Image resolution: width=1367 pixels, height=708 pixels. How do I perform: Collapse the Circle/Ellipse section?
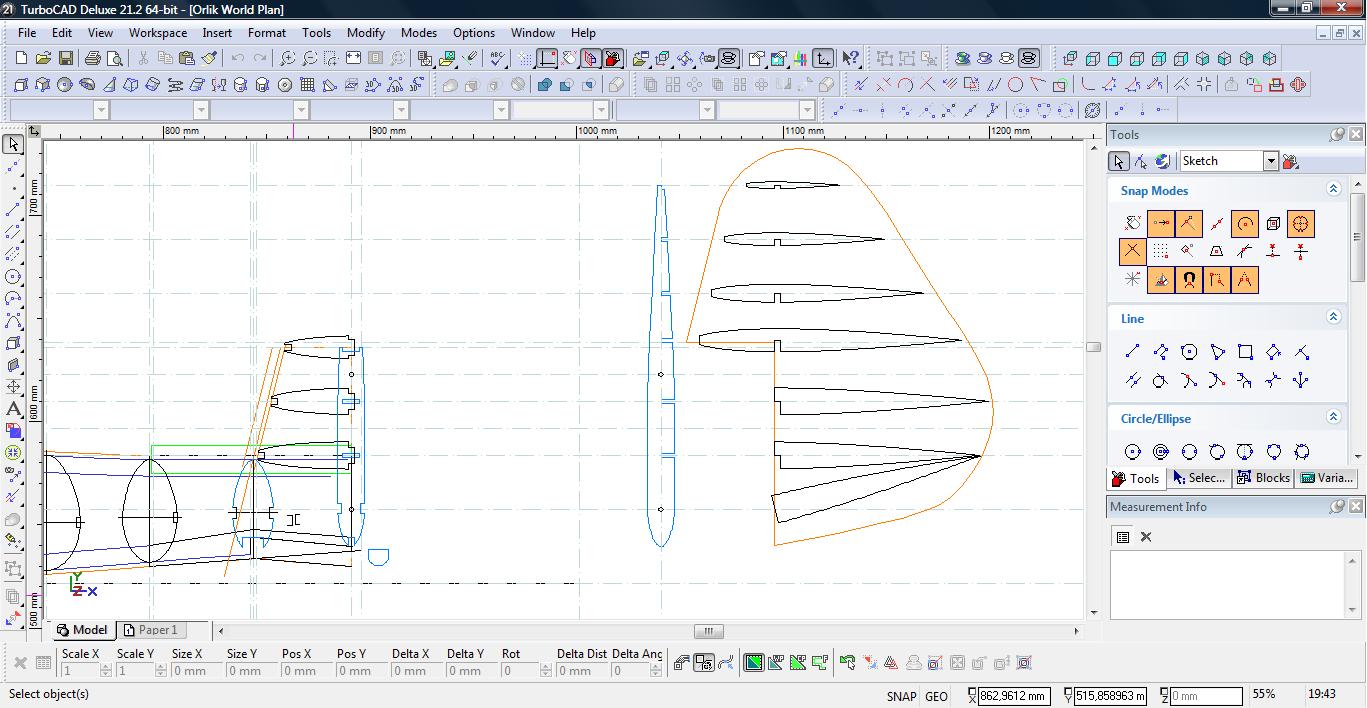click(1333, 418)
